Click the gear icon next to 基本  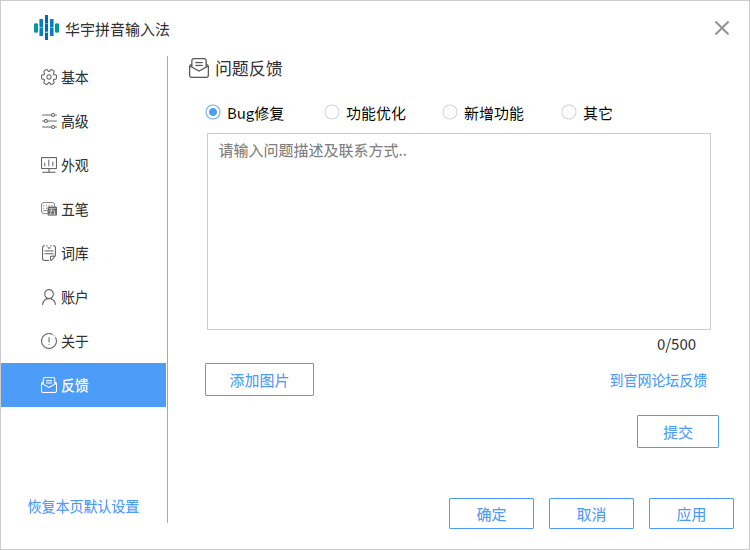coord(48,77)
